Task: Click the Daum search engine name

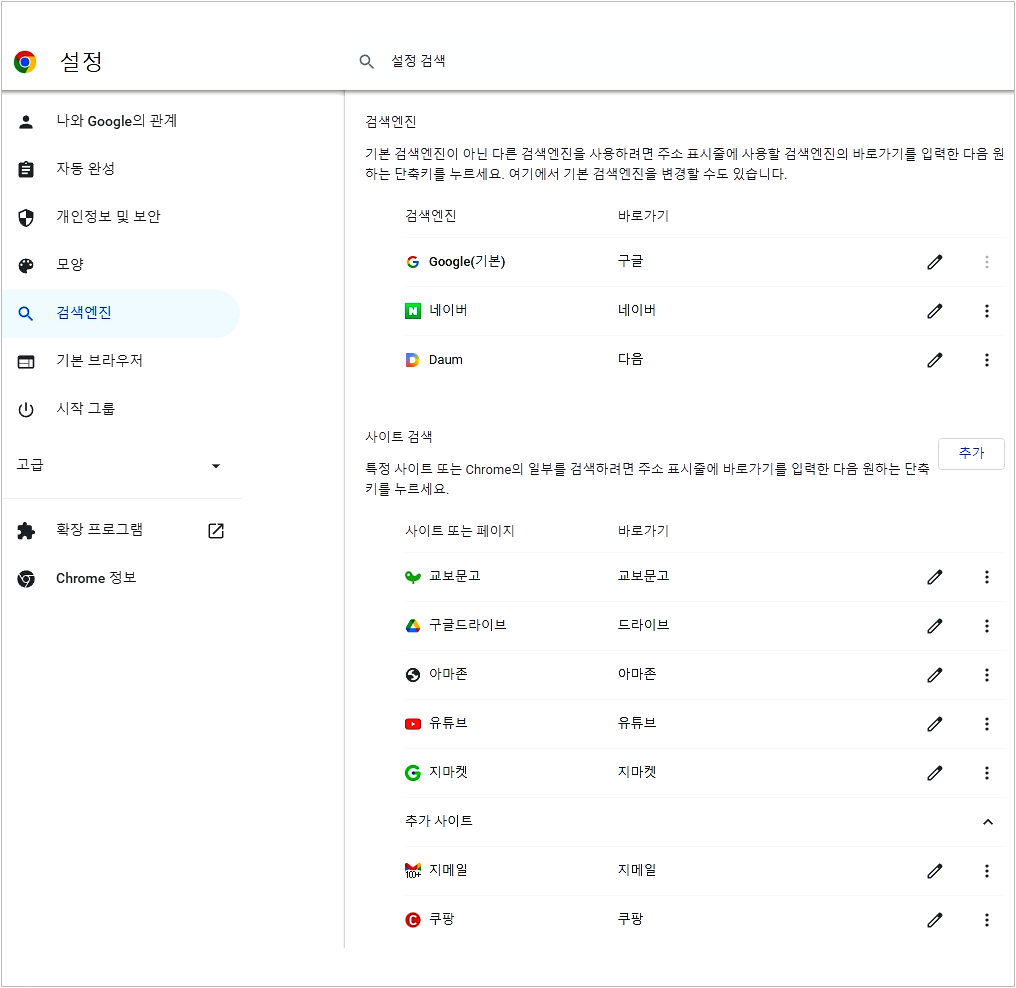Action: (x=446, y=360)
